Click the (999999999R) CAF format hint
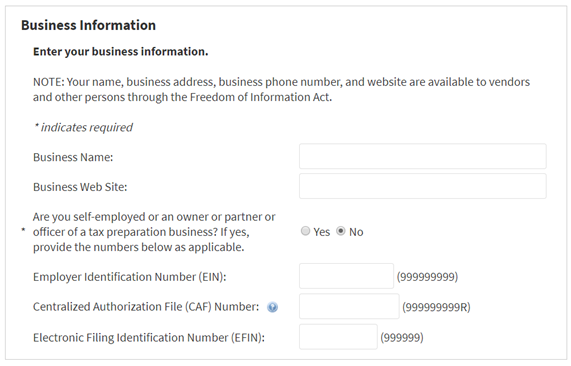 pyautogui.click(x=436, y=307)
